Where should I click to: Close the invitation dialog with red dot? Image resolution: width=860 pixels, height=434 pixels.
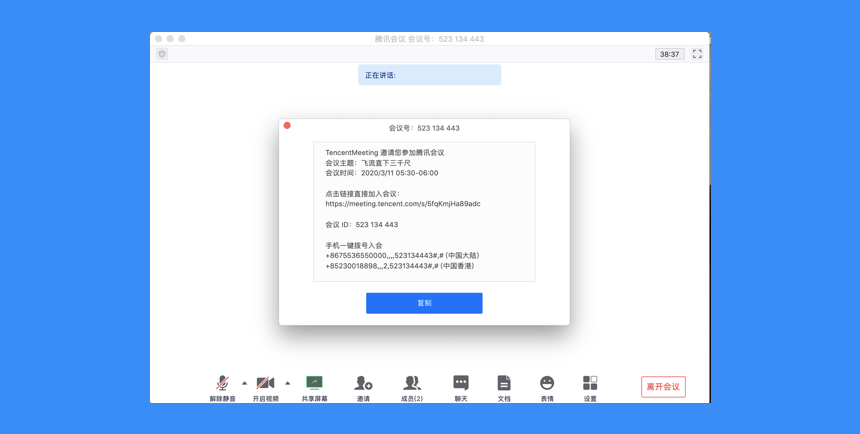pos(287,126)
